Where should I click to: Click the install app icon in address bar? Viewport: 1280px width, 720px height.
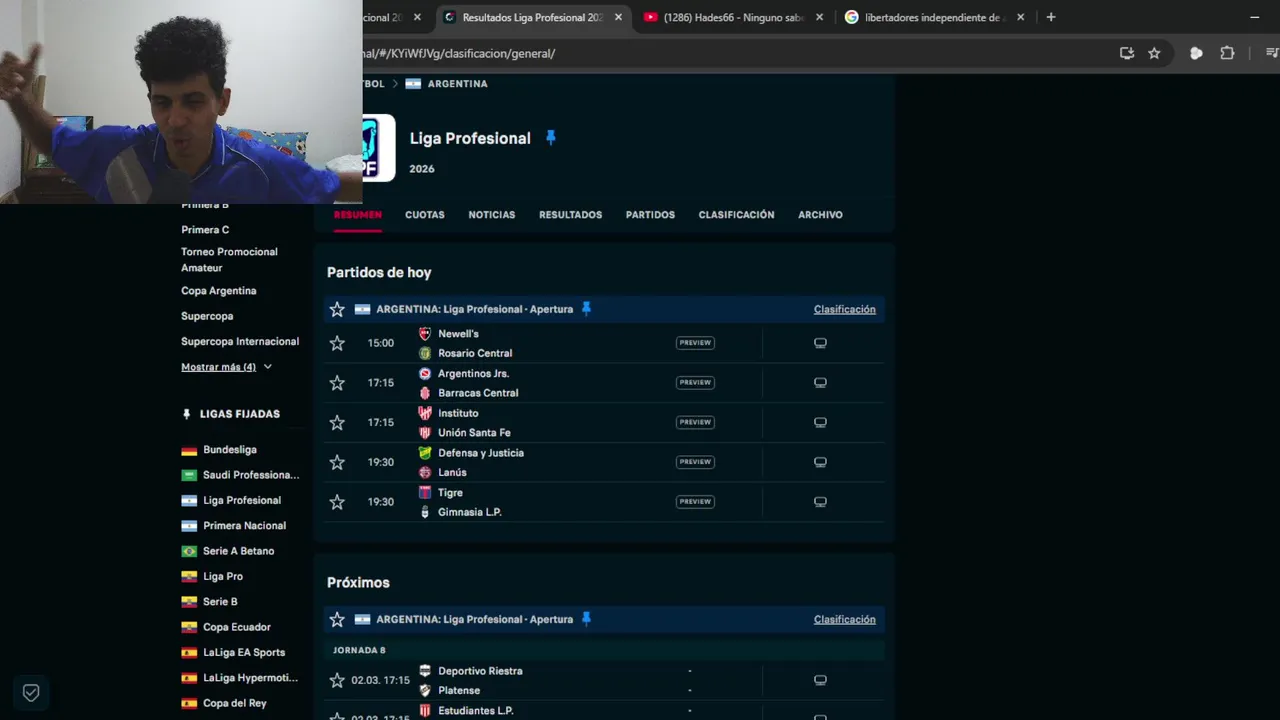(1127, 53)
